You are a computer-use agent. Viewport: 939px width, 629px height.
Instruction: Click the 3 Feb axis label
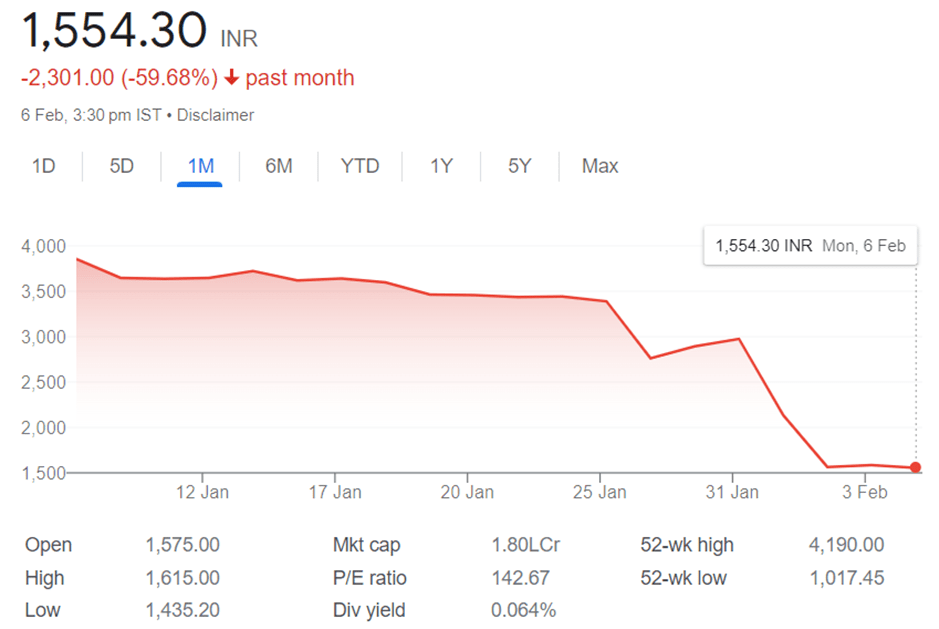click(x=864, y=492)
